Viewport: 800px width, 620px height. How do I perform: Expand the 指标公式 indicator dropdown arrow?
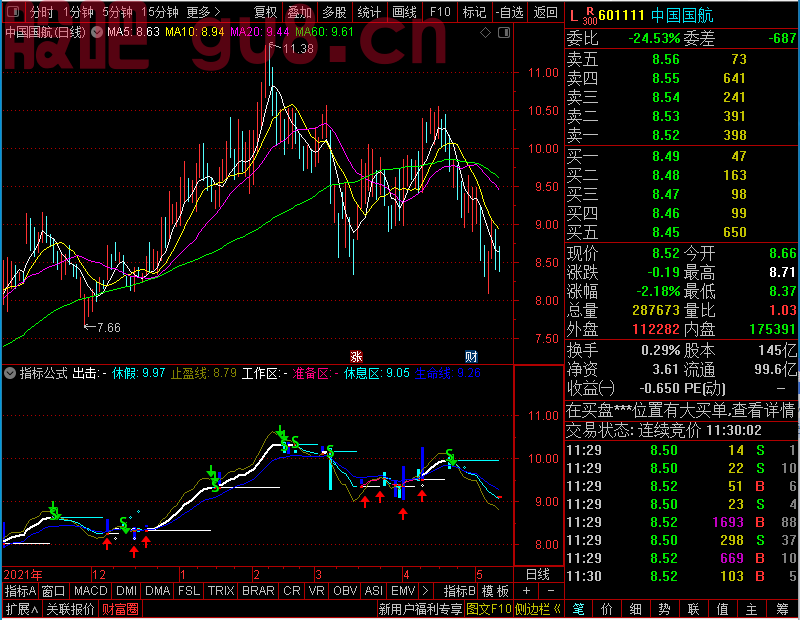point(10,373)
